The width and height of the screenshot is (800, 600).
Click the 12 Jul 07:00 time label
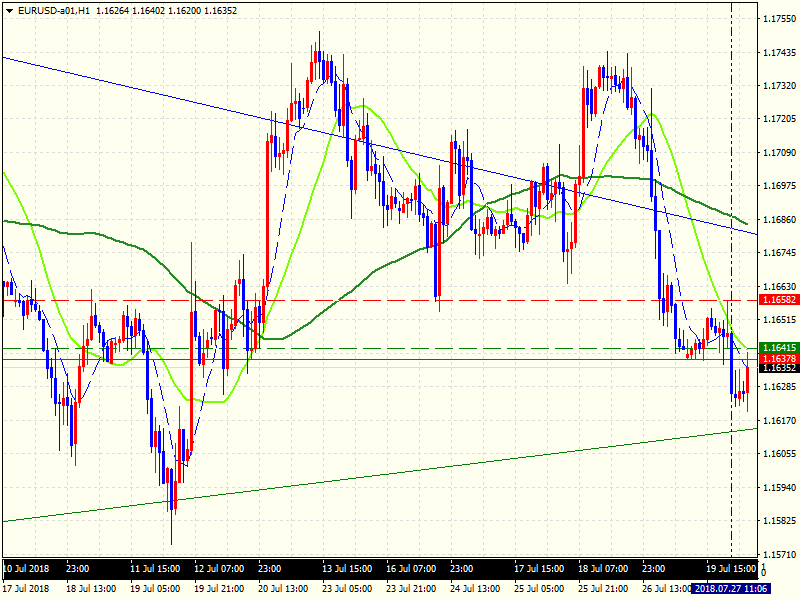[219, 568]
